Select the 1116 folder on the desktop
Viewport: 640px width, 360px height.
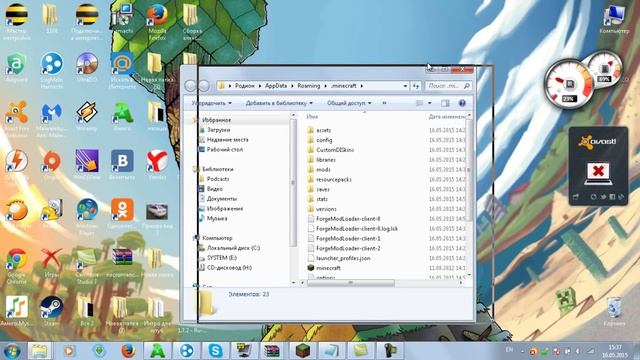pos(52,18)
